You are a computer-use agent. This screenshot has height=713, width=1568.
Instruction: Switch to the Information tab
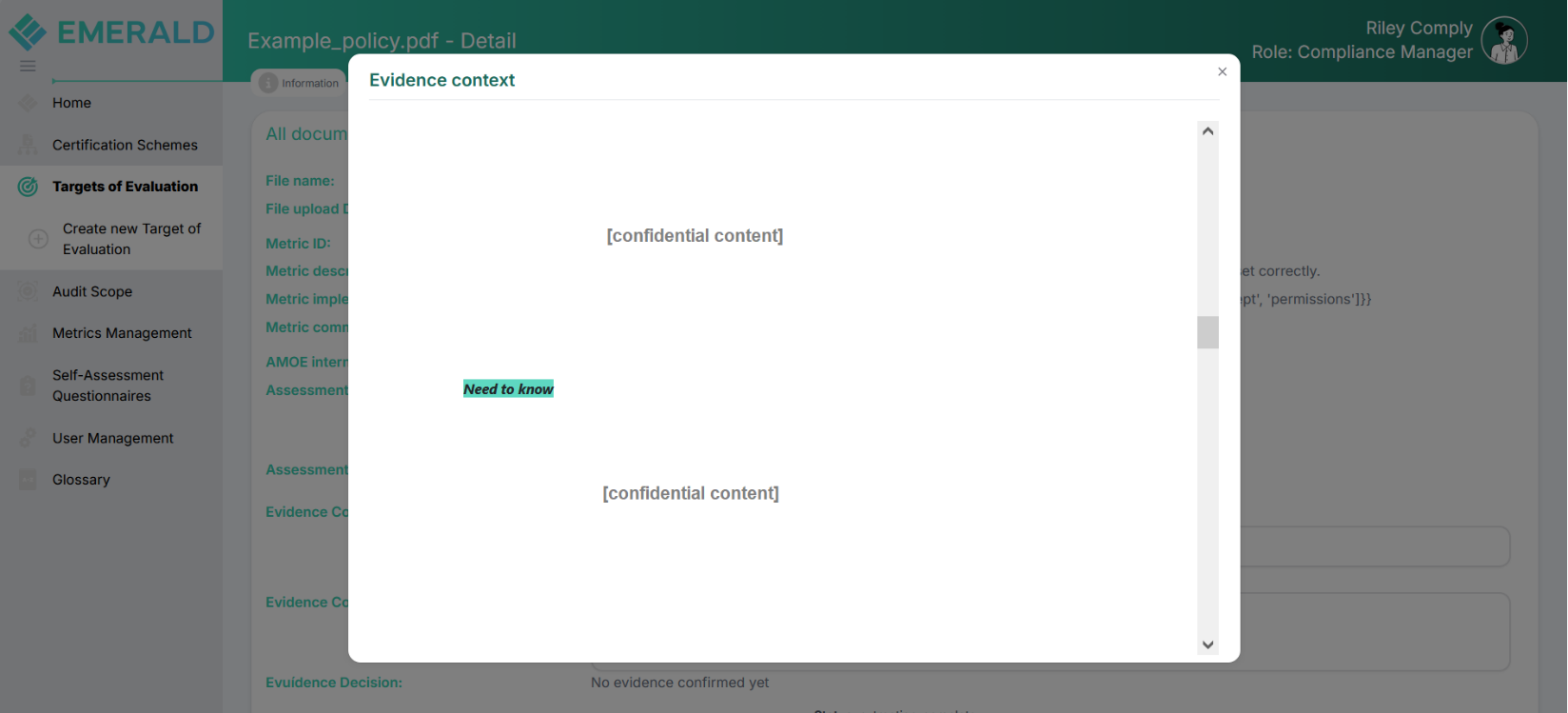coord(300,83)
